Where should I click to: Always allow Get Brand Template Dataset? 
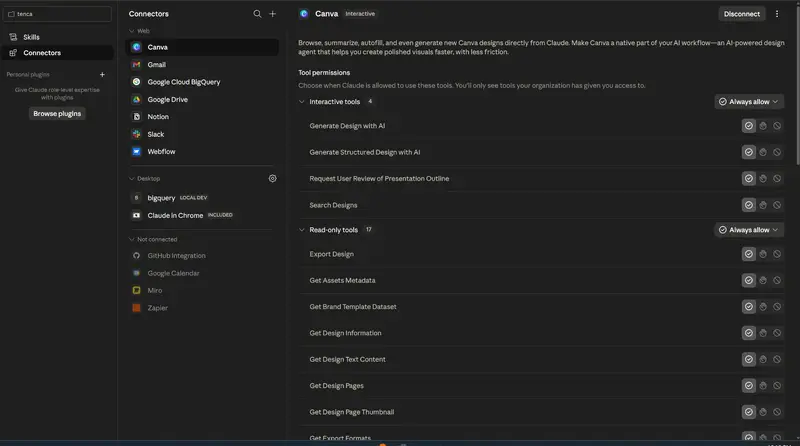748,307
